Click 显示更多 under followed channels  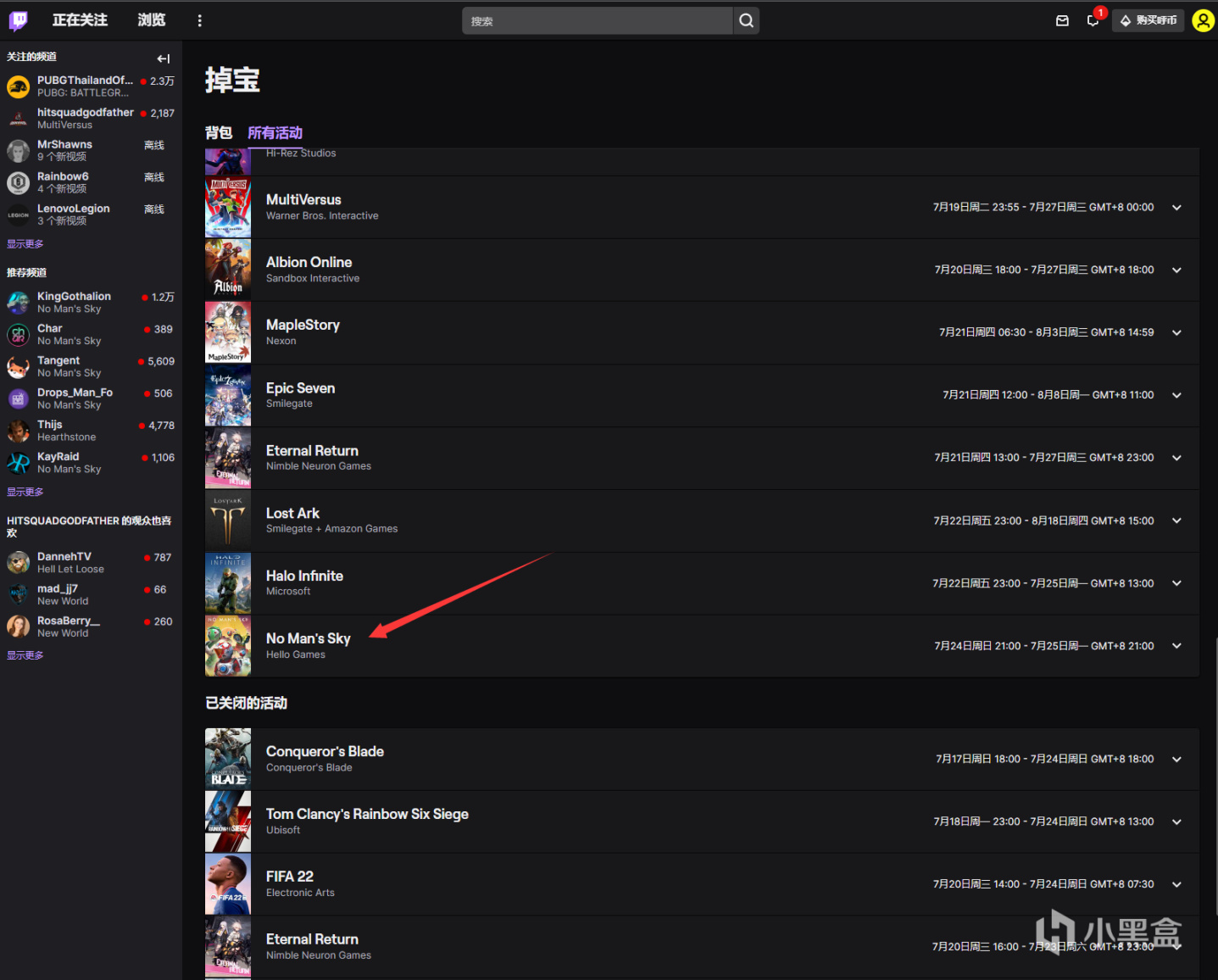tap(25, 244)
